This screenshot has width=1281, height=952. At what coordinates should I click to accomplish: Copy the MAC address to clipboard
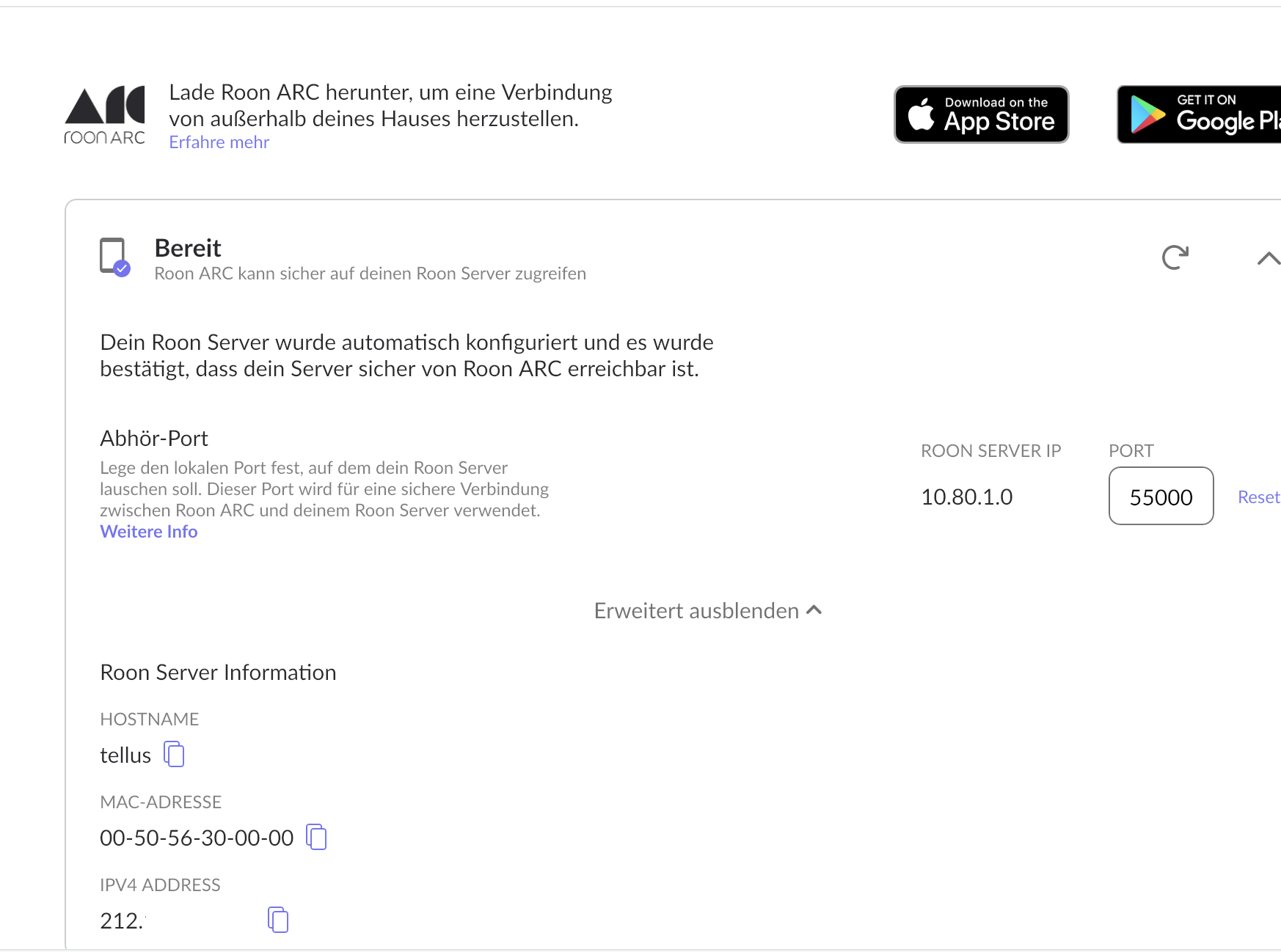(316, 837)
